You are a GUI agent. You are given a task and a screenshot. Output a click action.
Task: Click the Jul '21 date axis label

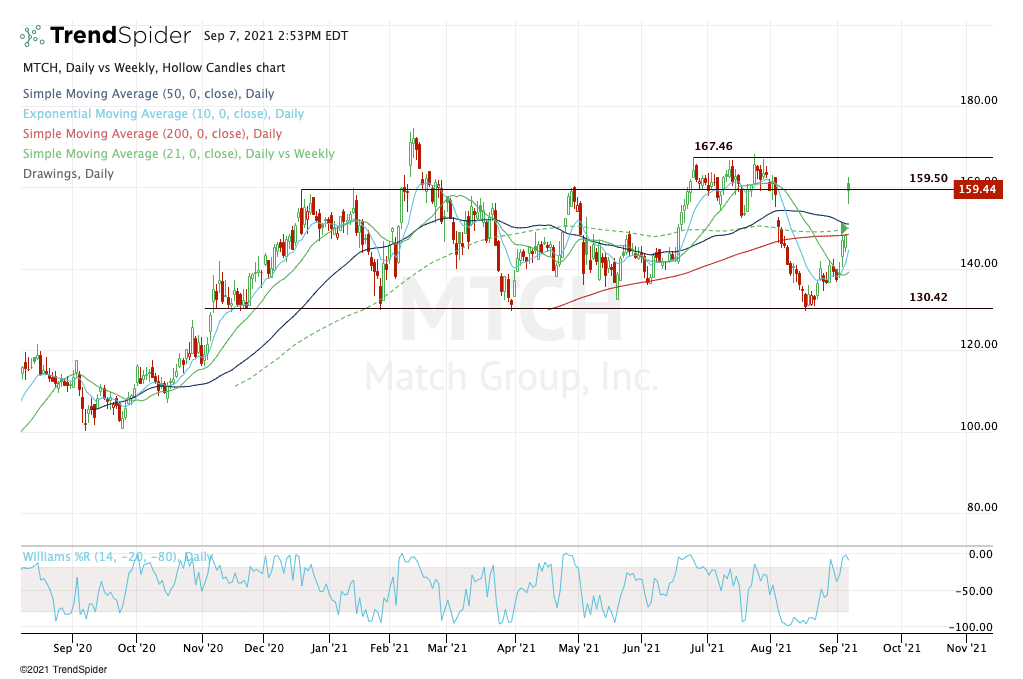point(707,648)
